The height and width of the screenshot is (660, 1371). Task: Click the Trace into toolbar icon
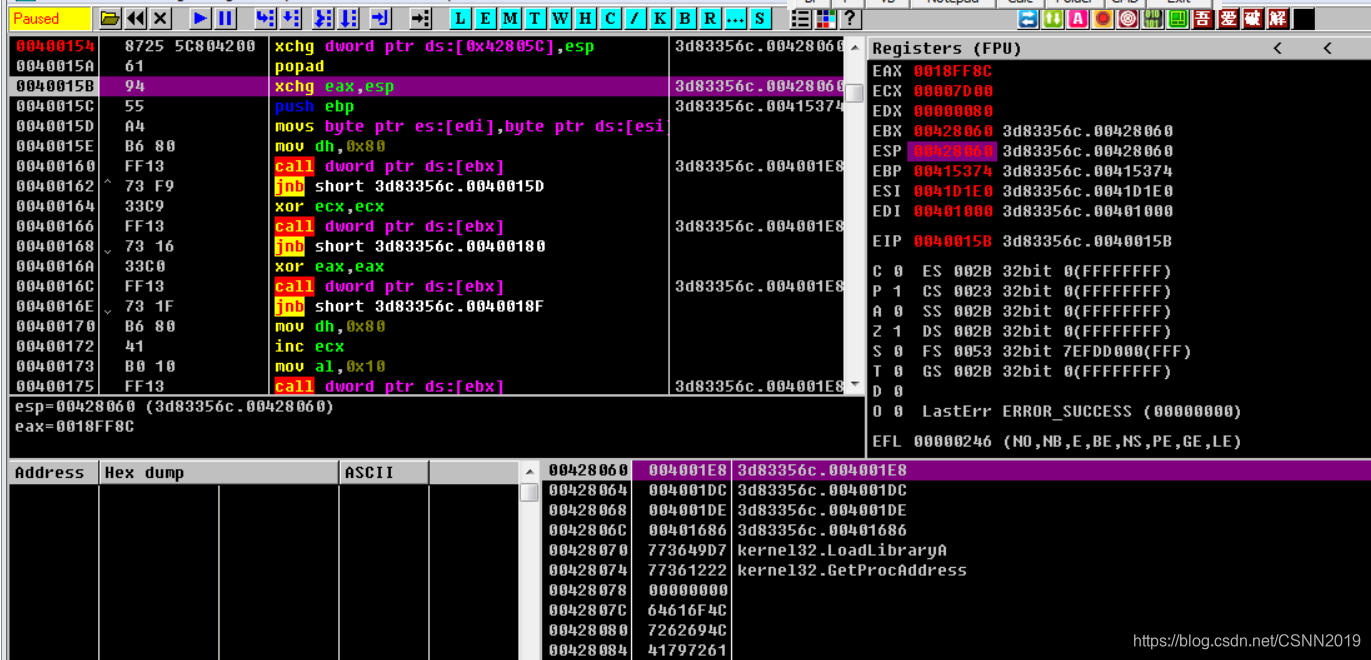point(323,18)
